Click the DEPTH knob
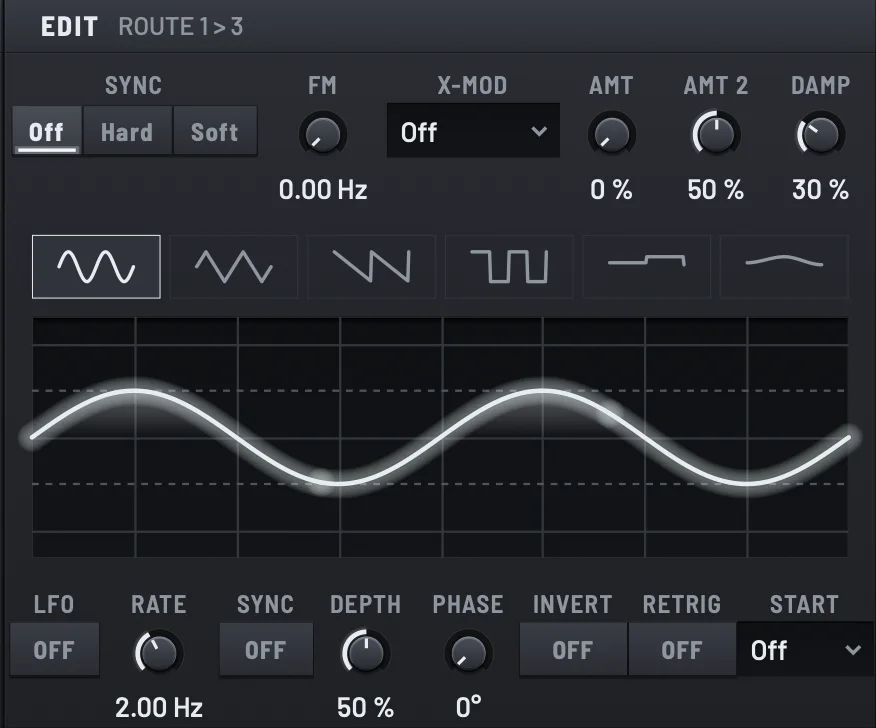 point(366,653)
